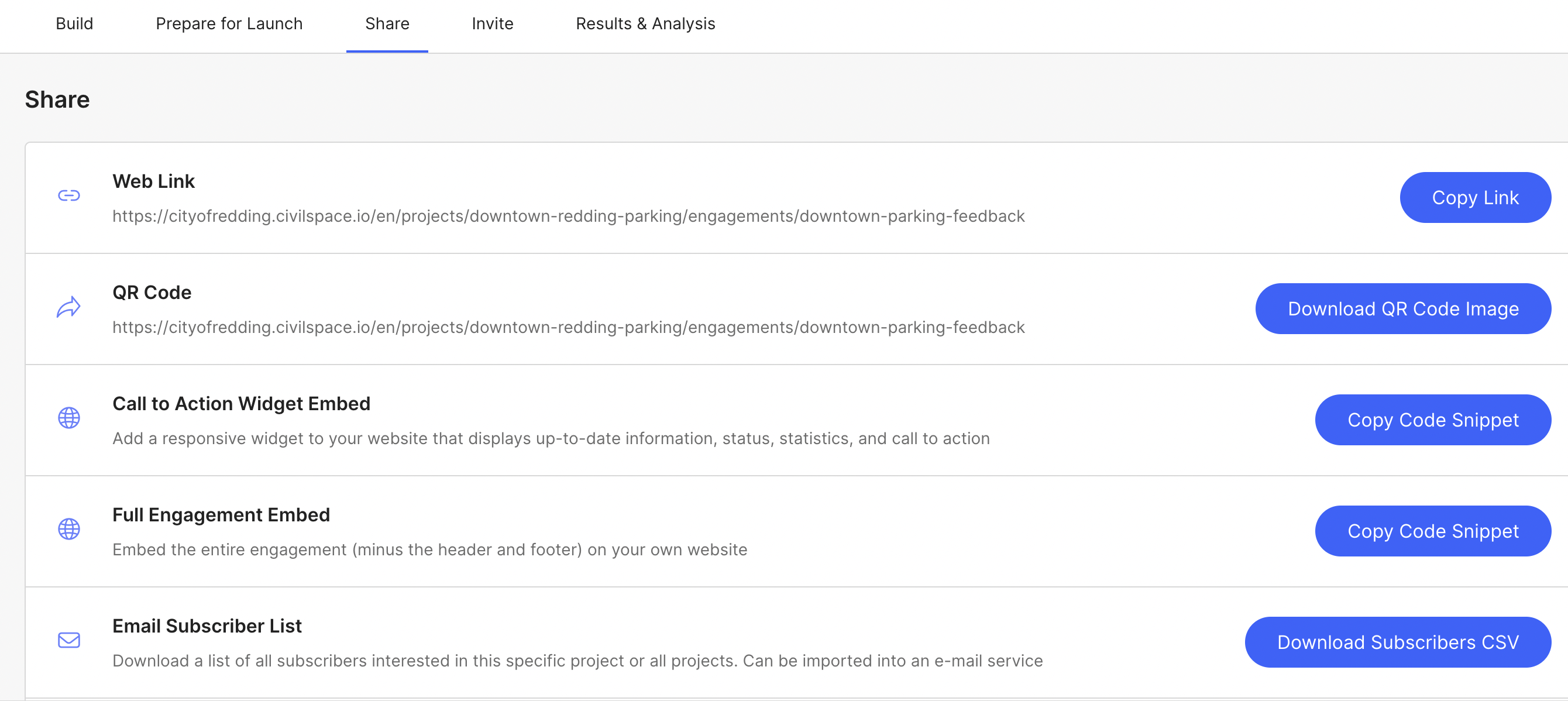Copy code snippet for Call to Action Widget

coord(1433,421)
